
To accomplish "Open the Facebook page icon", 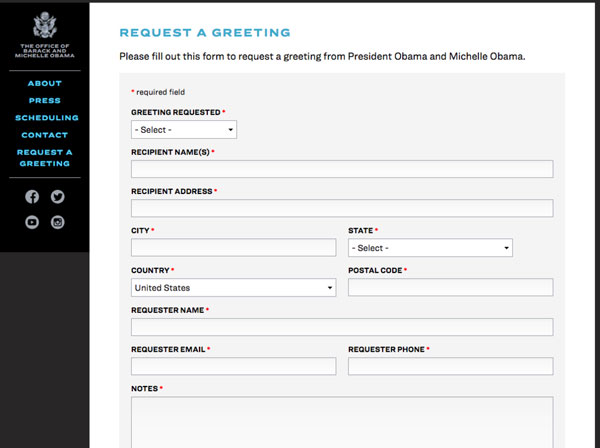I will (32, 197).
